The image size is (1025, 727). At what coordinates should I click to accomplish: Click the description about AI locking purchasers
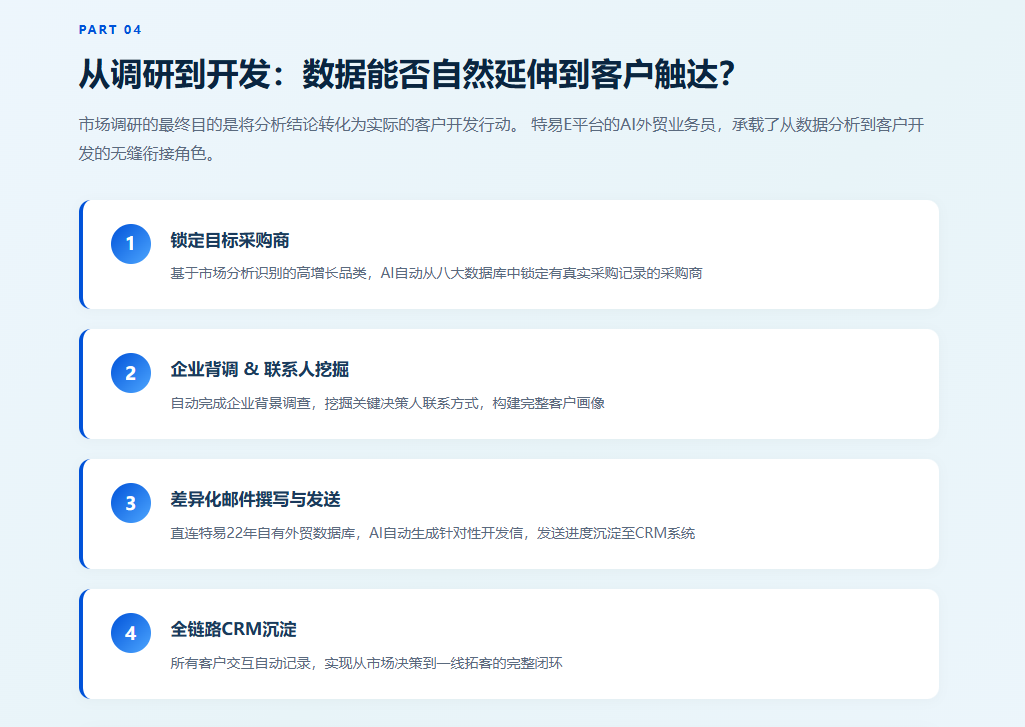tap(436, 273)
